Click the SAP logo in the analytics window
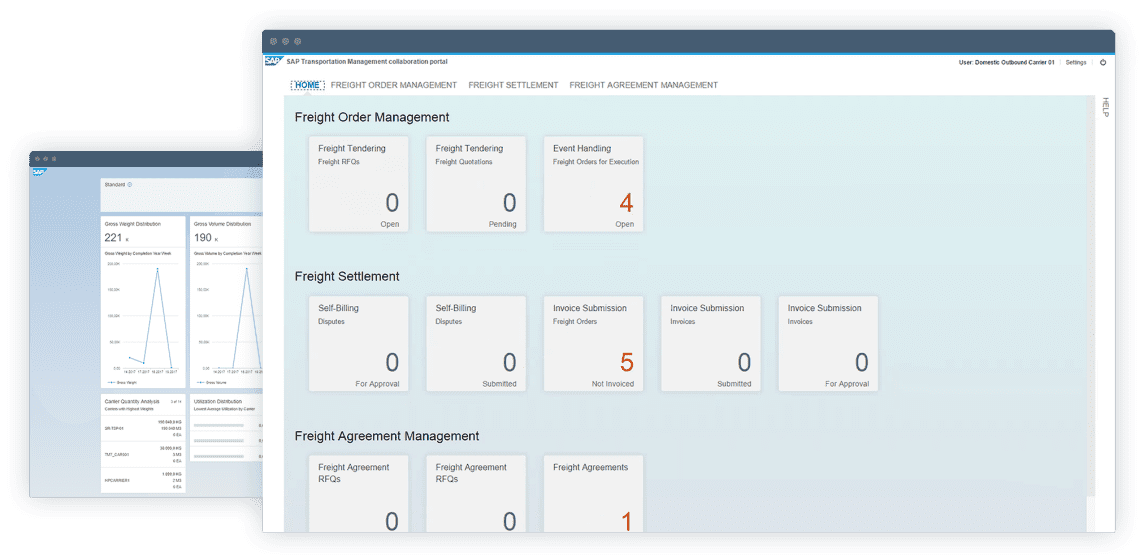The image size is (1144, 560). (x=39, y=172)
